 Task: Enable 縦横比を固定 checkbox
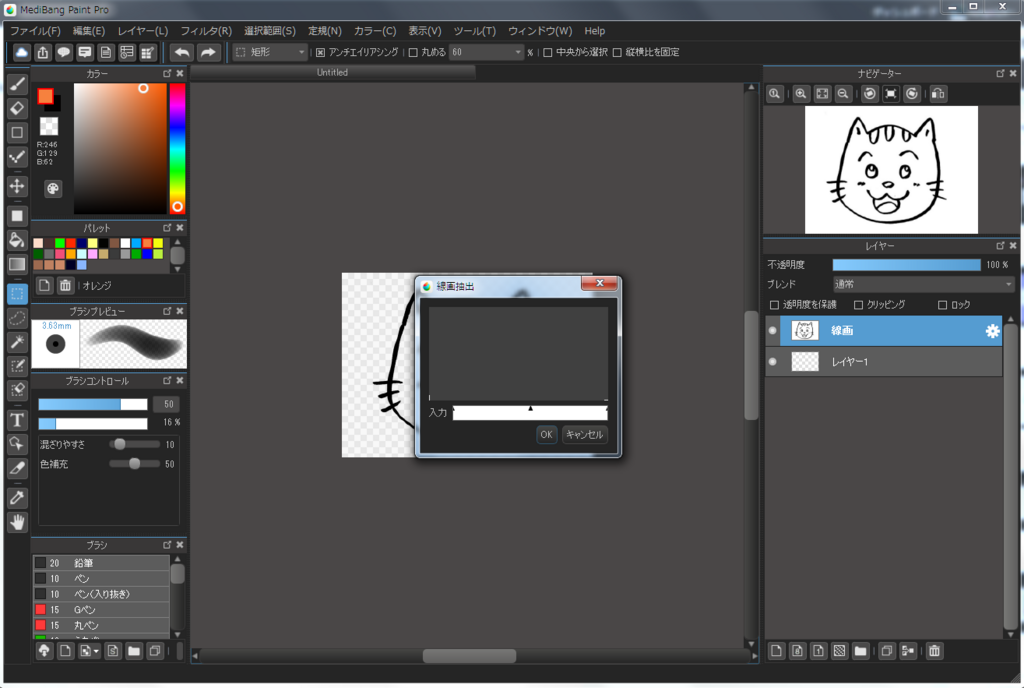(x=617, y=52)
